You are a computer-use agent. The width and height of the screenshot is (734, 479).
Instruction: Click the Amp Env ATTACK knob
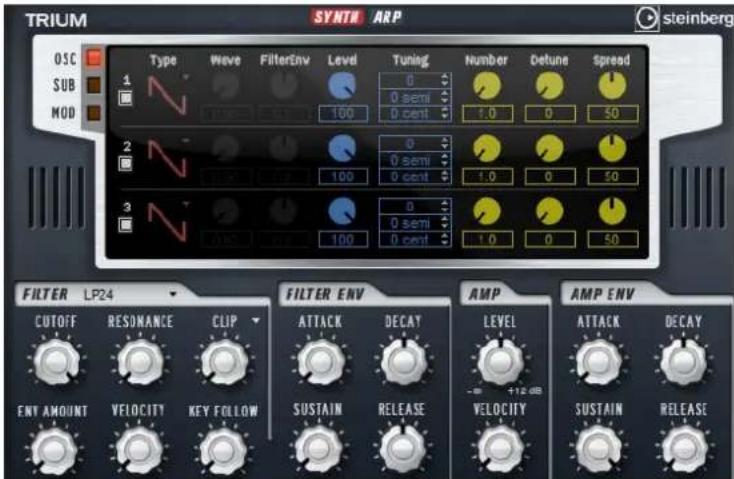point(599,361)
